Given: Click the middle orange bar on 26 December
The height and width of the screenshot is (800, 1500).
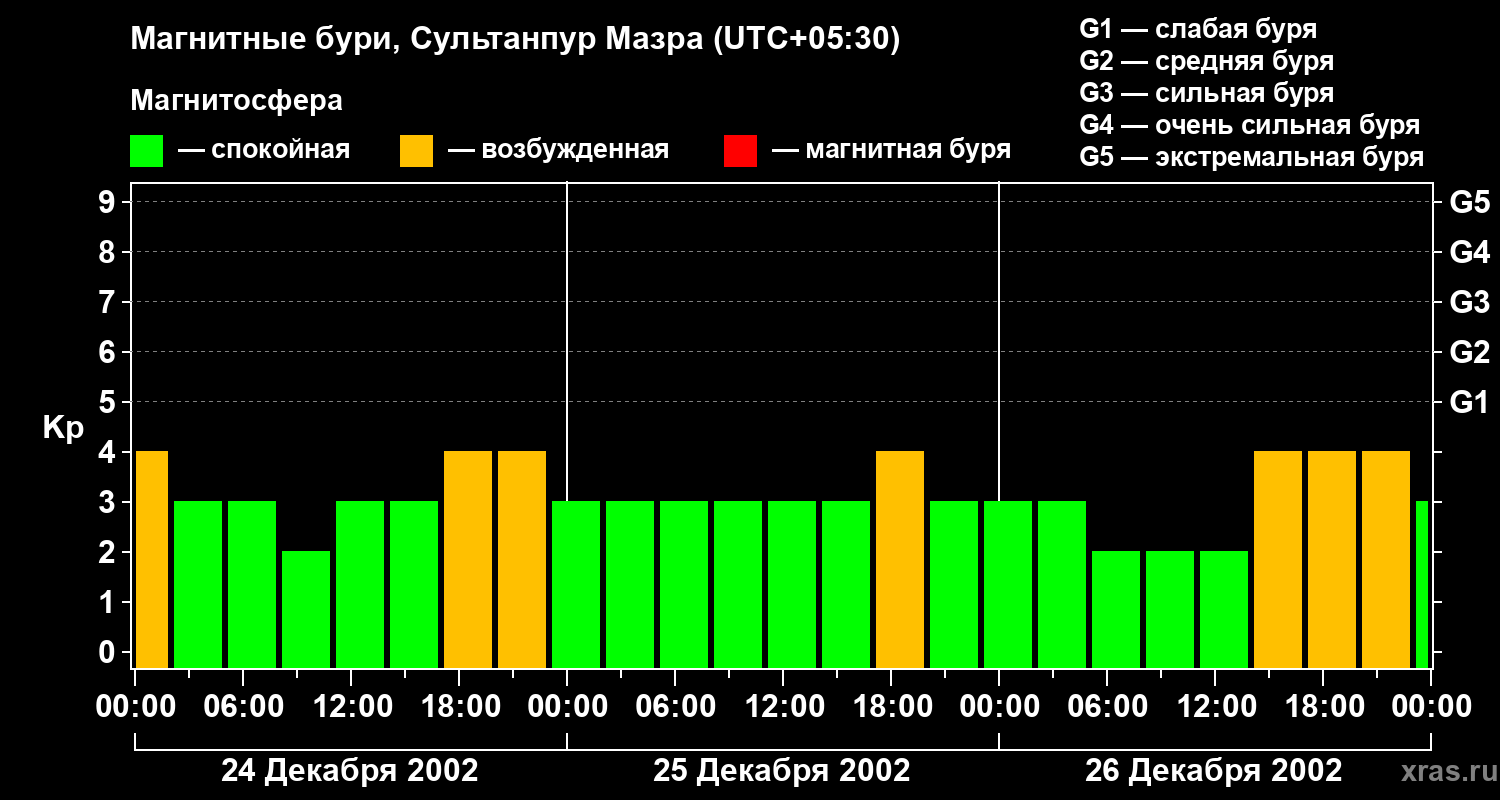Looking at the screenshot, I should tap(1332, 559).
